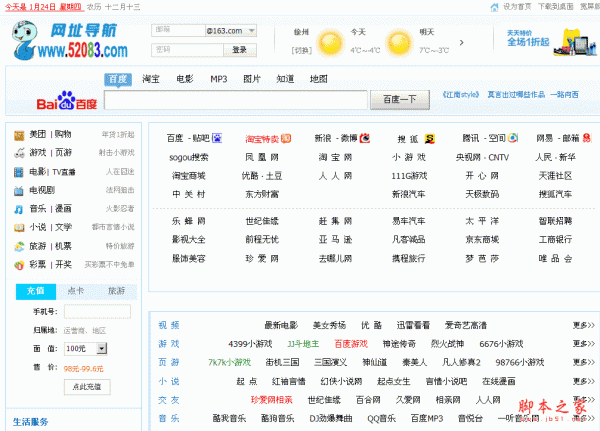
Task: Click the 彩票 sidebar icon
Action: [19, 265]
